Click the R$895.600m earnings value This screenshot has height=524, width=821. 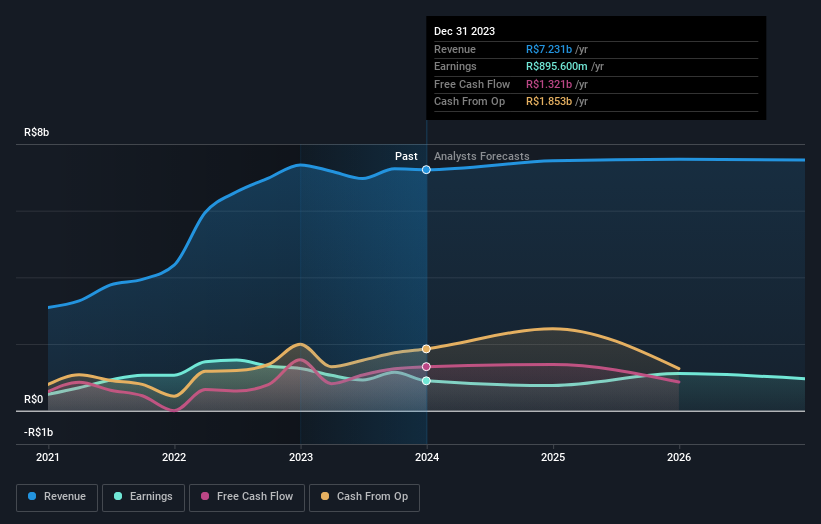pos(557,66)
